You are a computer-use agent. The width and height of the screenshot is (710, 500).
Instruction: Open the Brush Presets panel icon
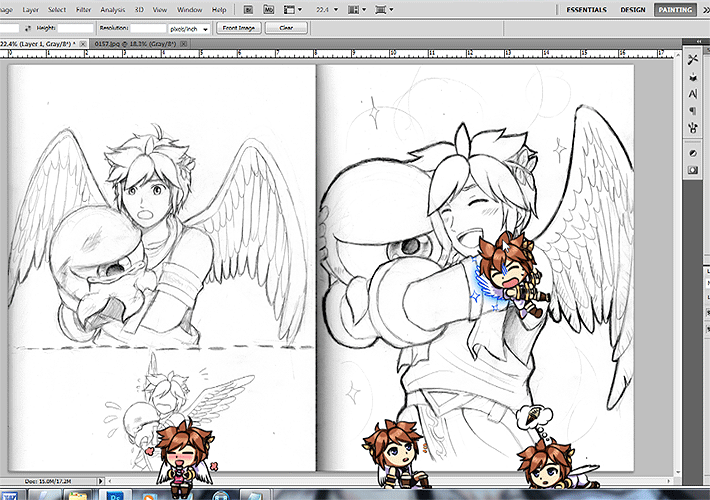[x=692, y=77]
